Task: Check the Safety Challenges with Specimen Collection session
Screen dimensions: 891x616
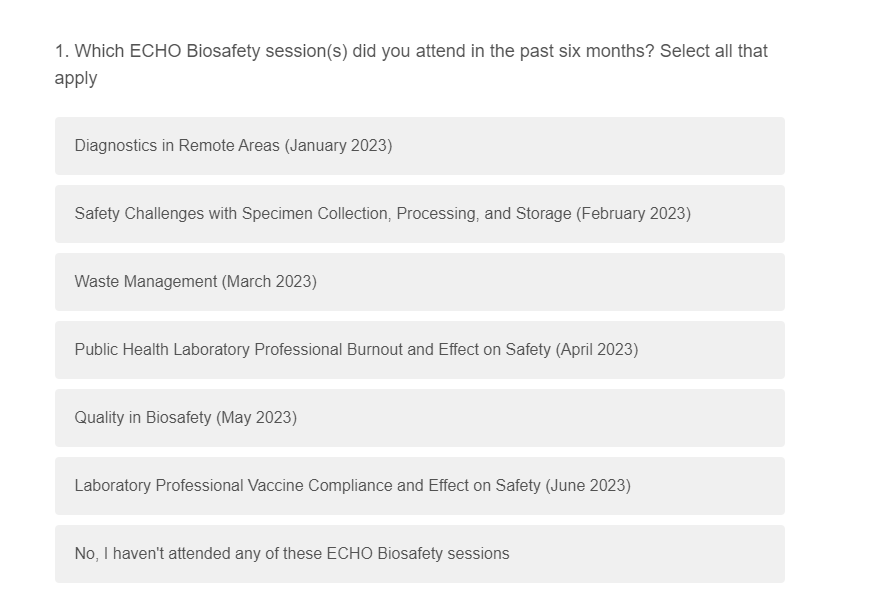Action: (382, 214)
